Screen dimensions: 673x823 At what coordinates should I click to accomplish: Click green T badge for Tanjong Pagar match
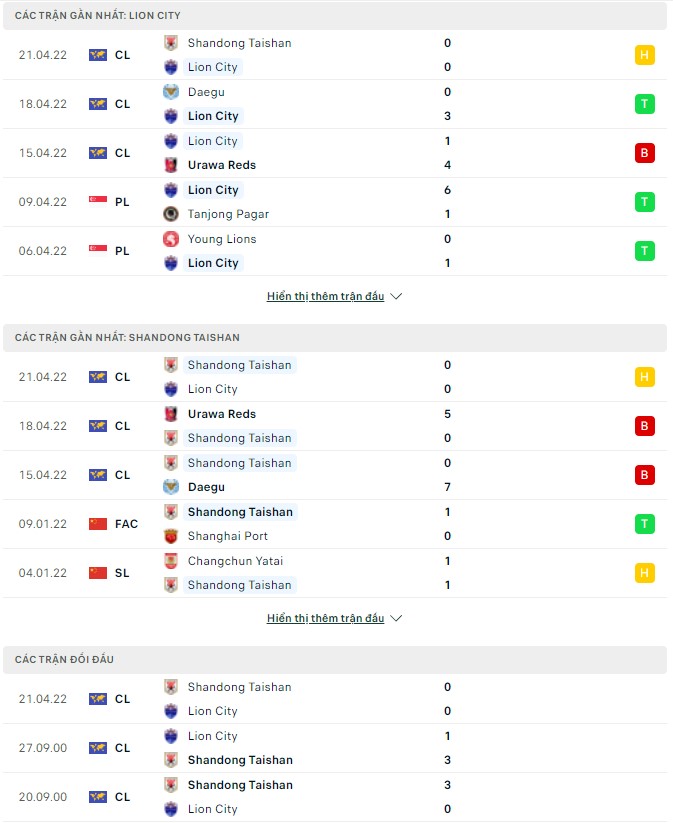pos(645,202)
